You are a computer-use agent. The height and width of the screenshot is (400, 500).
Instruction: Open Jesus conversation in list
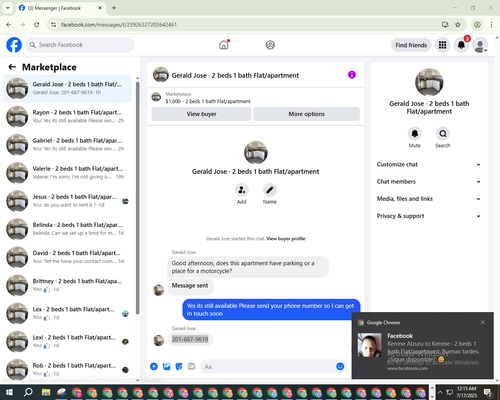(67, 201)
